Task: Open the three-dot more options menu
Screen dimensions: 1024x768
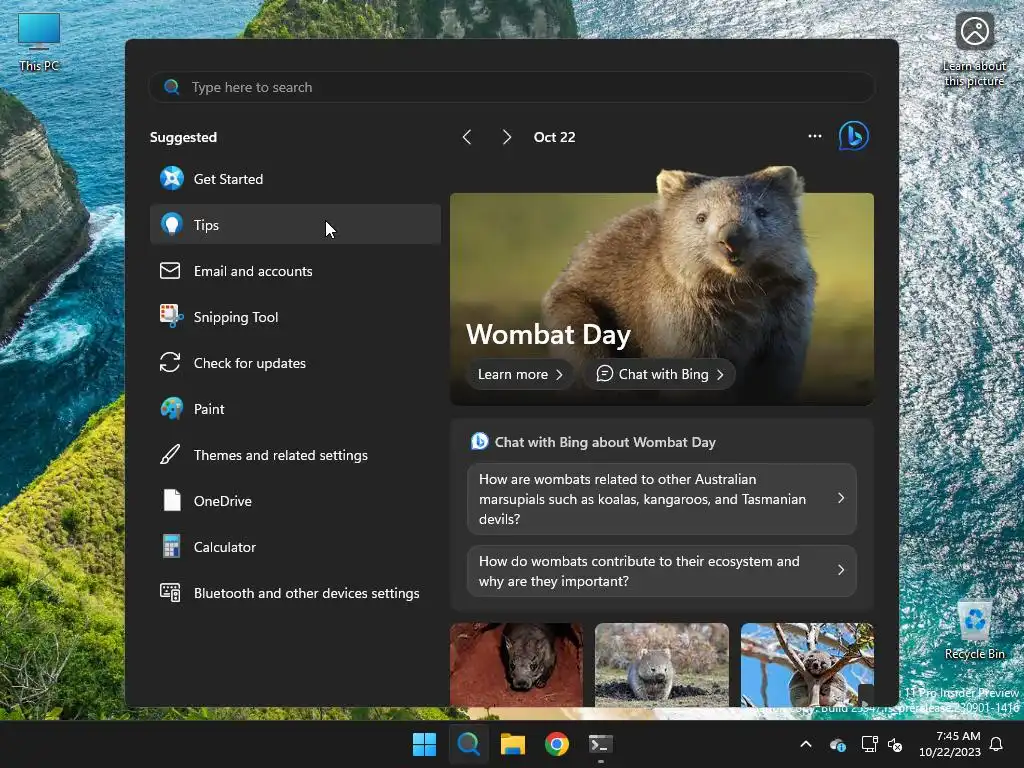Action: (815, 136)
